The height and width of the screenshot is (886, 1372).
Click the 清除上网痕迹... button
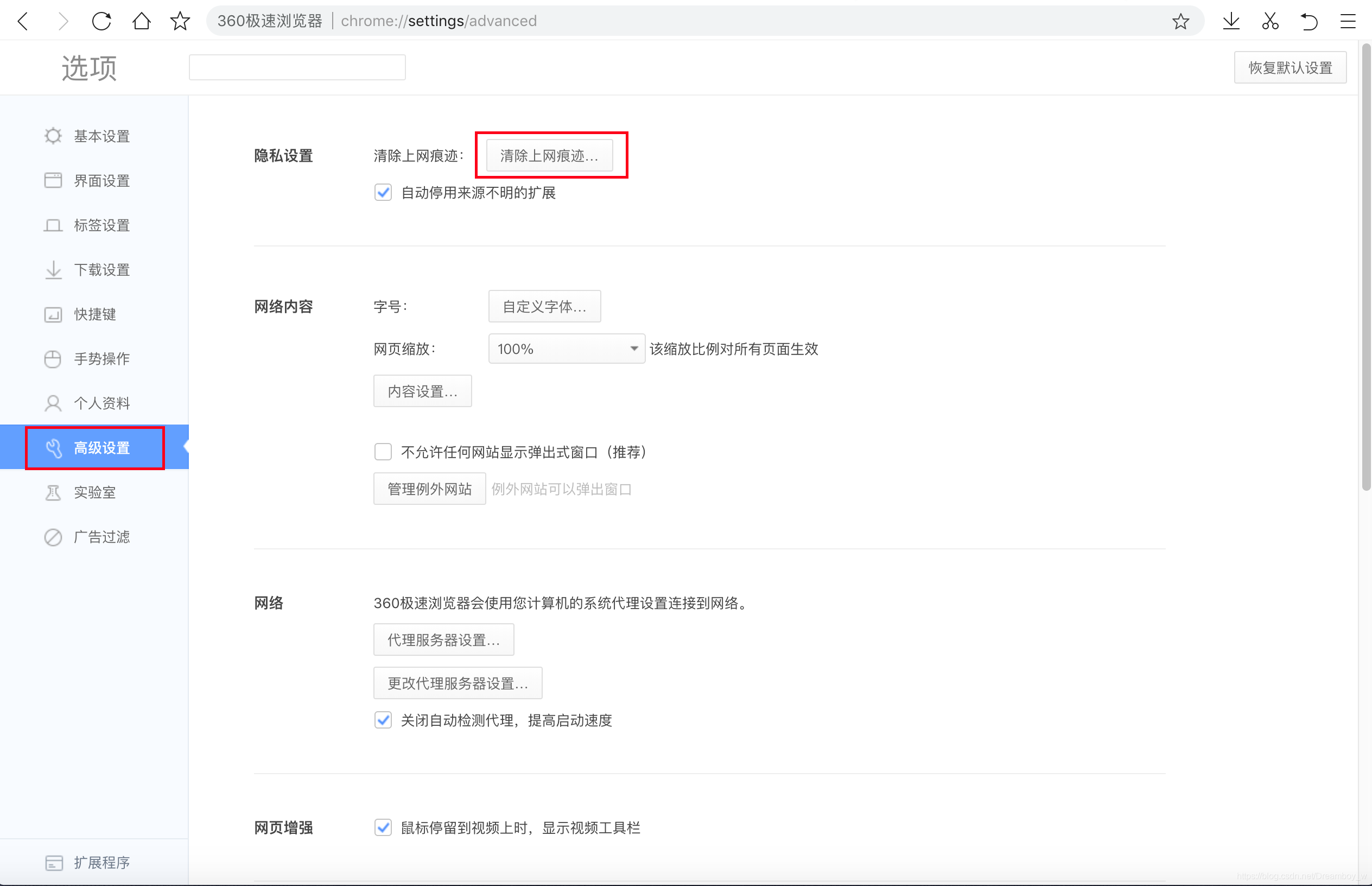(x=549, y=155)
